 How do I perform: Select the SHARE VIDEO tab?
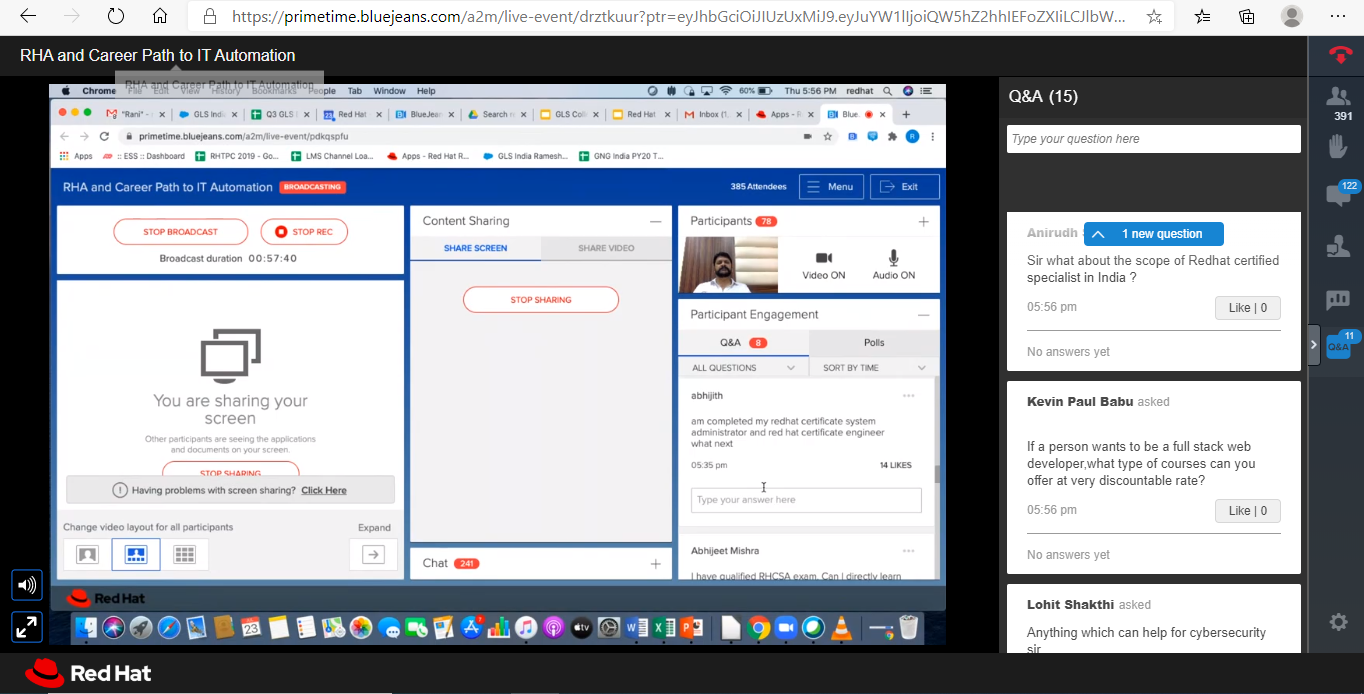click(606, 248)
